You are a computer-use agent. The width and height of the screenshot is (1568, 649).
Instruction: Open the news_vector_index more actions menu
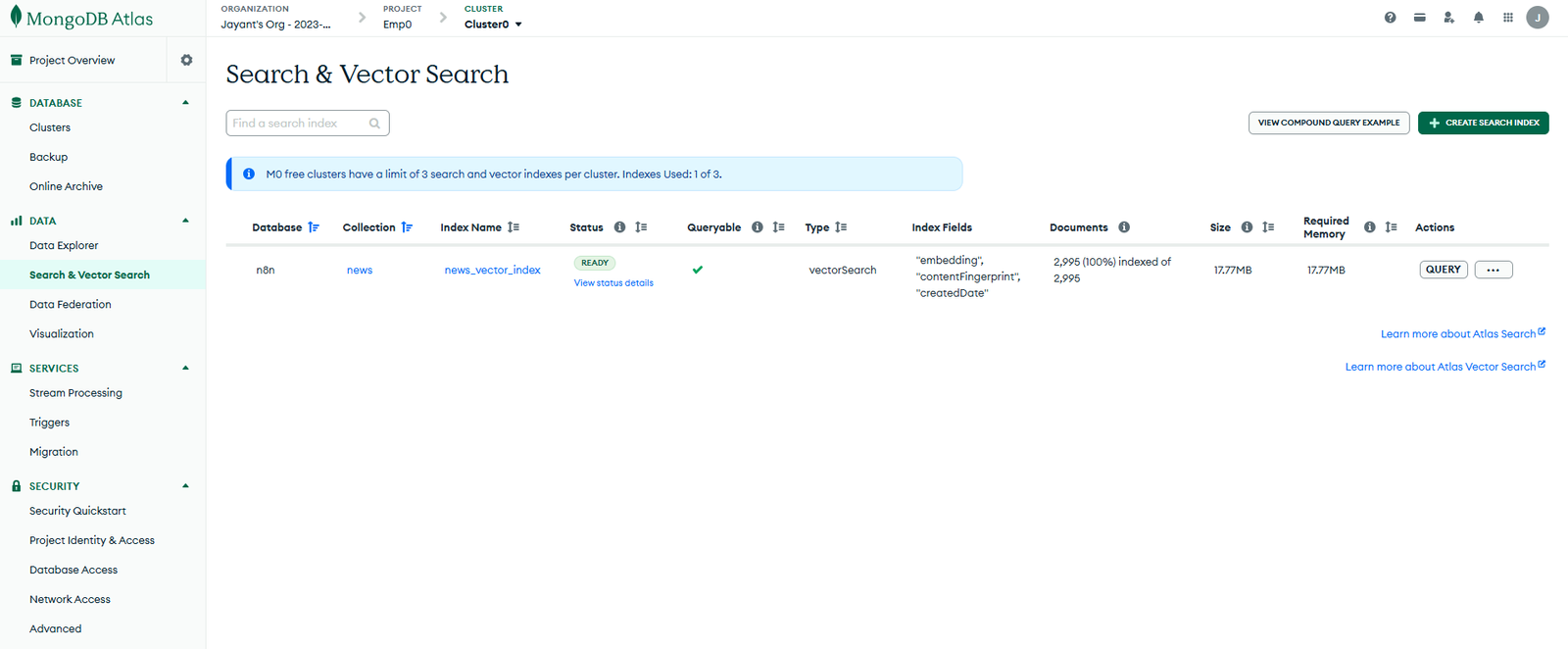click(1493, 270)
